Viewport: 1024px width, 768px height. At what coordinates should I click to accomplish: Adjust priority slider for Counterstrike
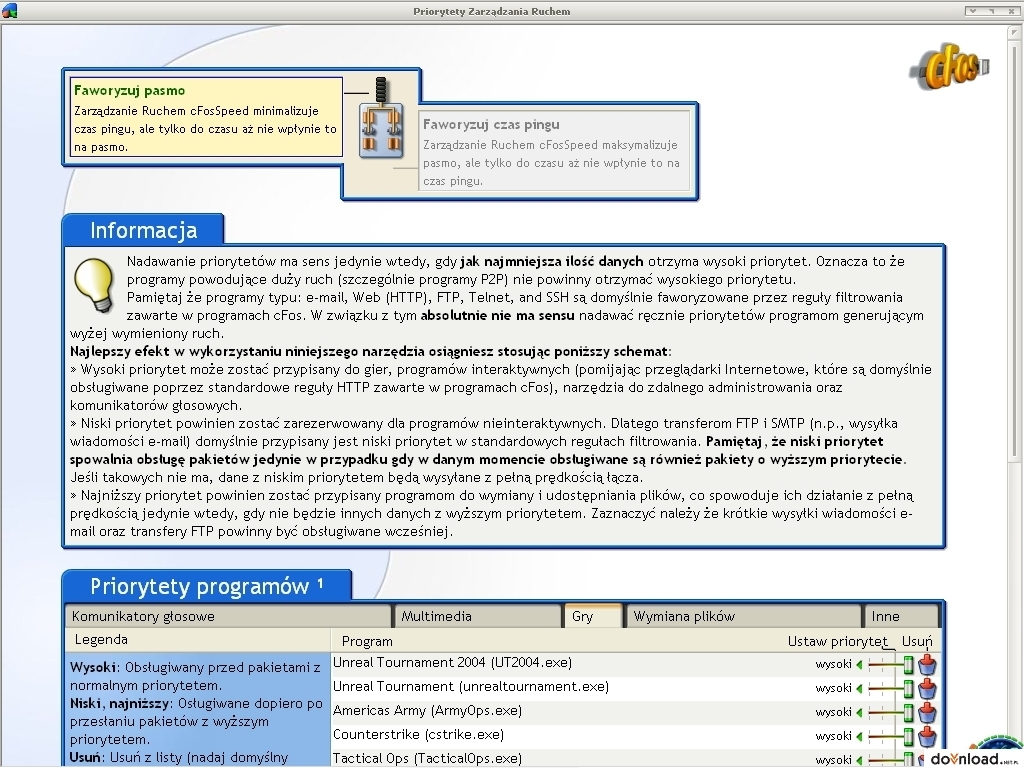click(x=891, y=737)
